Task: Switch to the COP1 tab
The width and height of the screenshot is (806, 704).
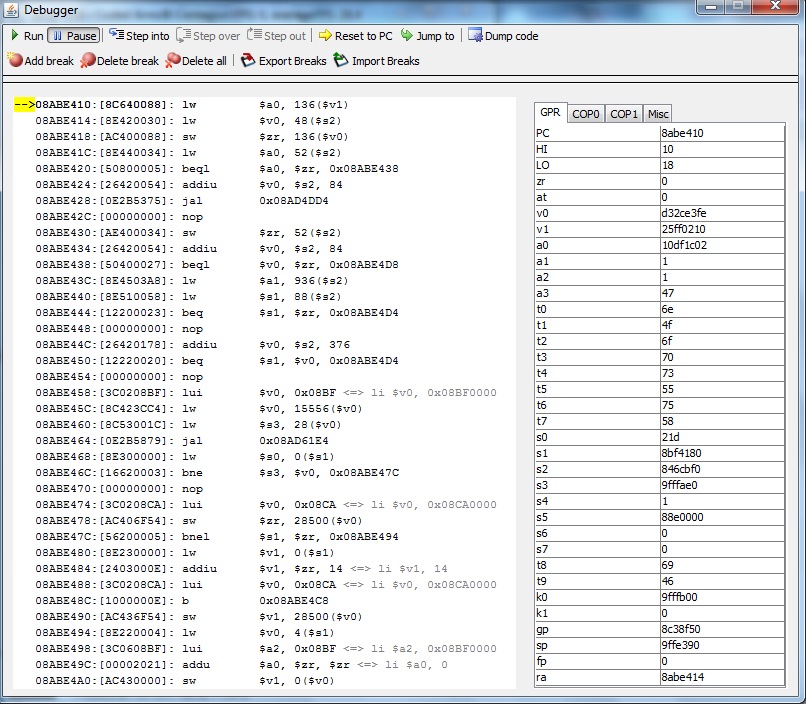Action: pyautogui.click(x=624, y=114)
